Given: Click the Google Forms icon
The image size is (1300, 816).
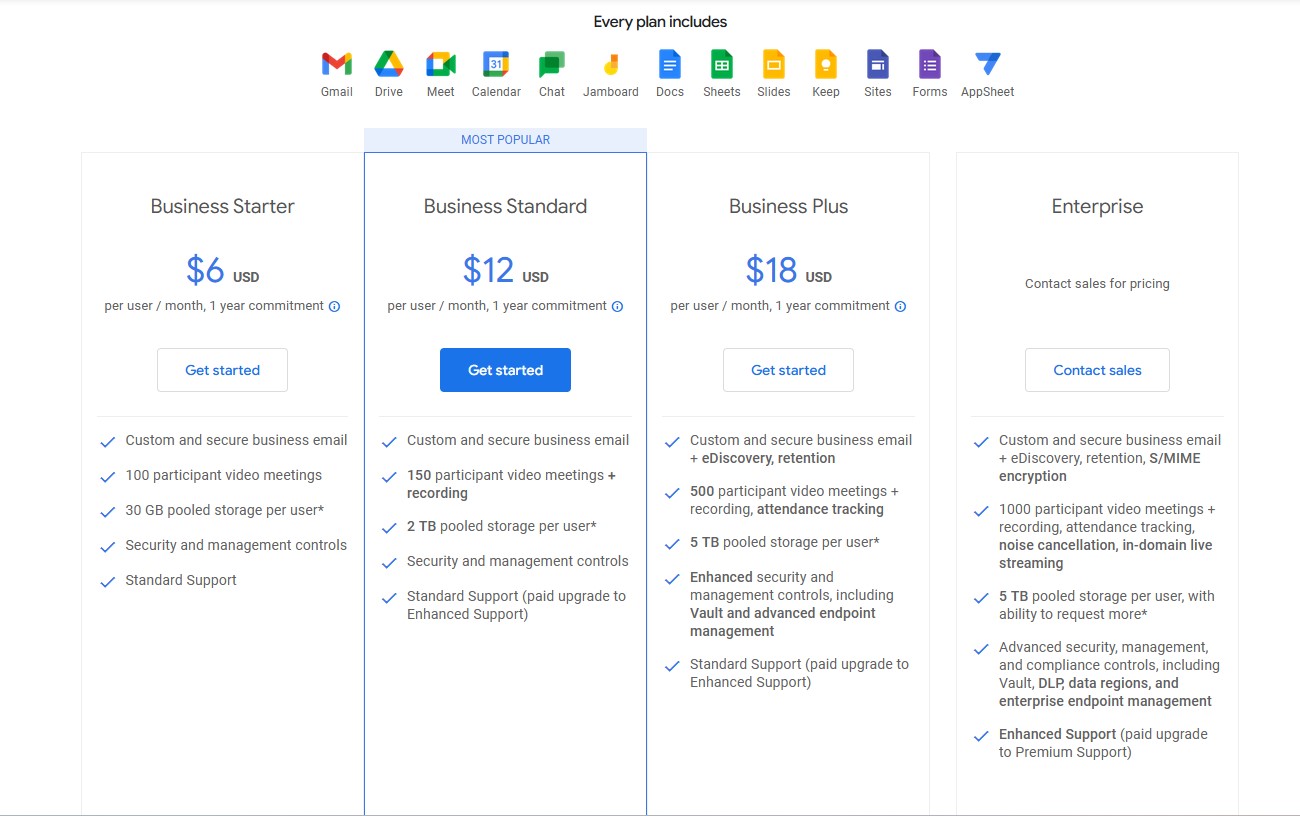Looking at the screenshot, I should click(929, 65).
